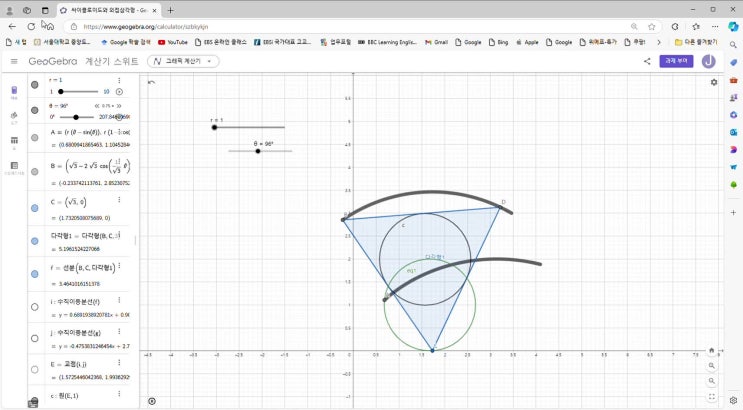Click the purple assign button
Viewport: 743px width, 410px height.
(676, 61)
